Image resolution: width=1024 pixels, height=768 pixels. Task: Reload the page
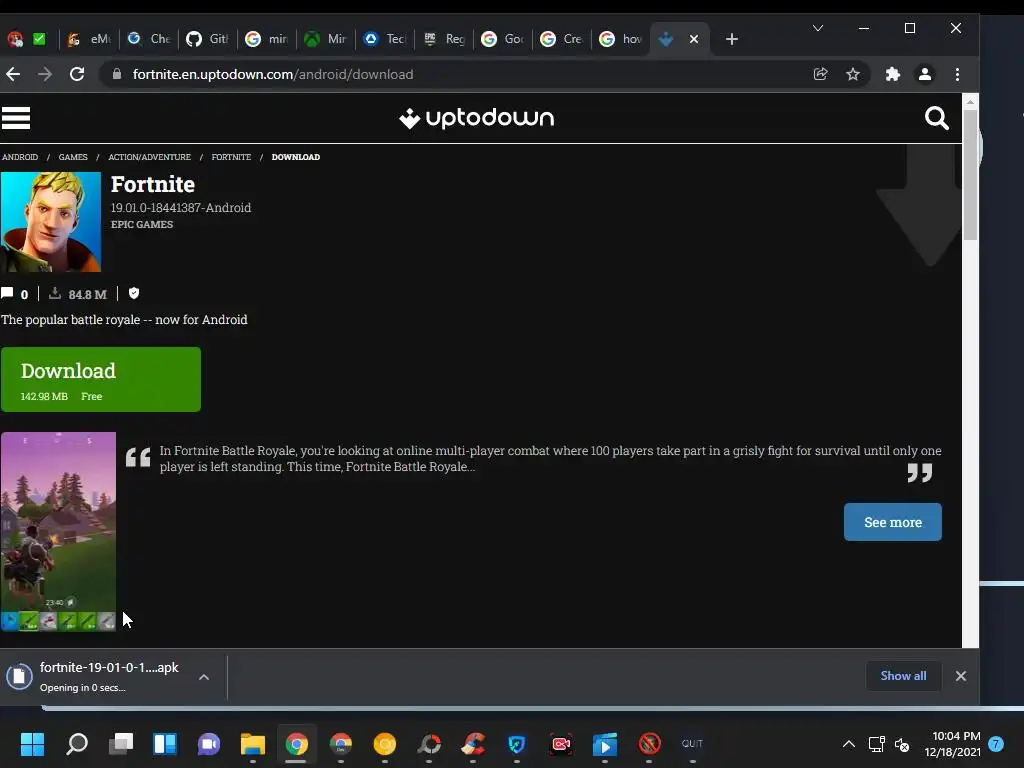[77, 74]
